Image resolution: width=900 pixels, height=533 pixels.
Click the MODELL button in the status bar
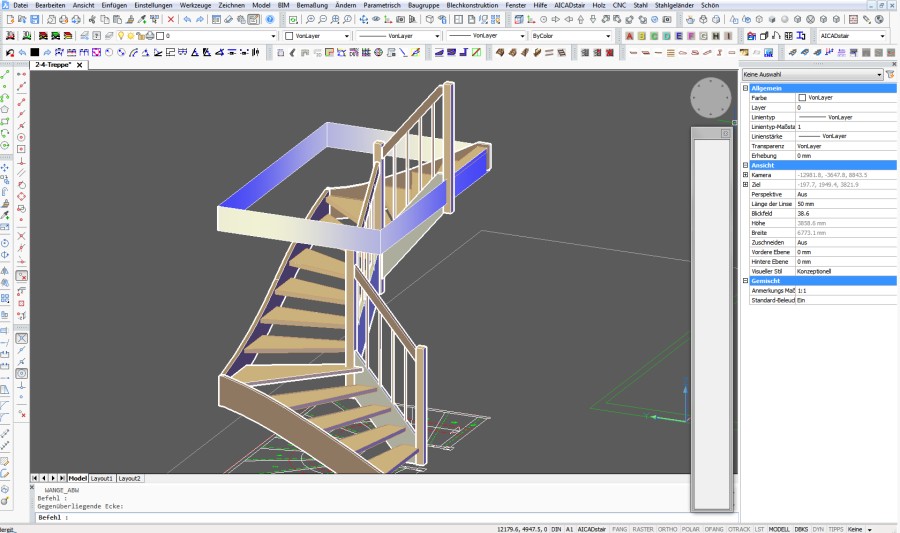[x=778, y=528]
